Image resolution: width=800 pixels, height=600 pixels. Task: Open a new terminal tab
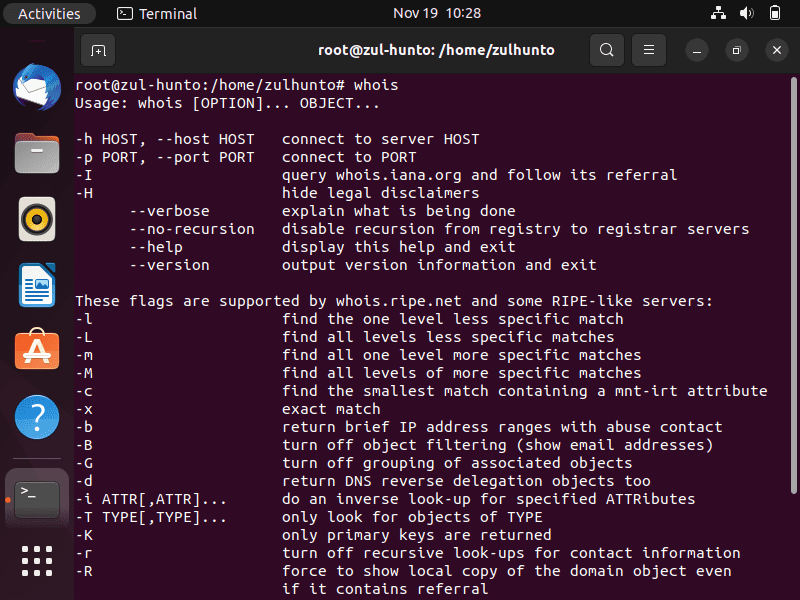(x=98, y=50)
